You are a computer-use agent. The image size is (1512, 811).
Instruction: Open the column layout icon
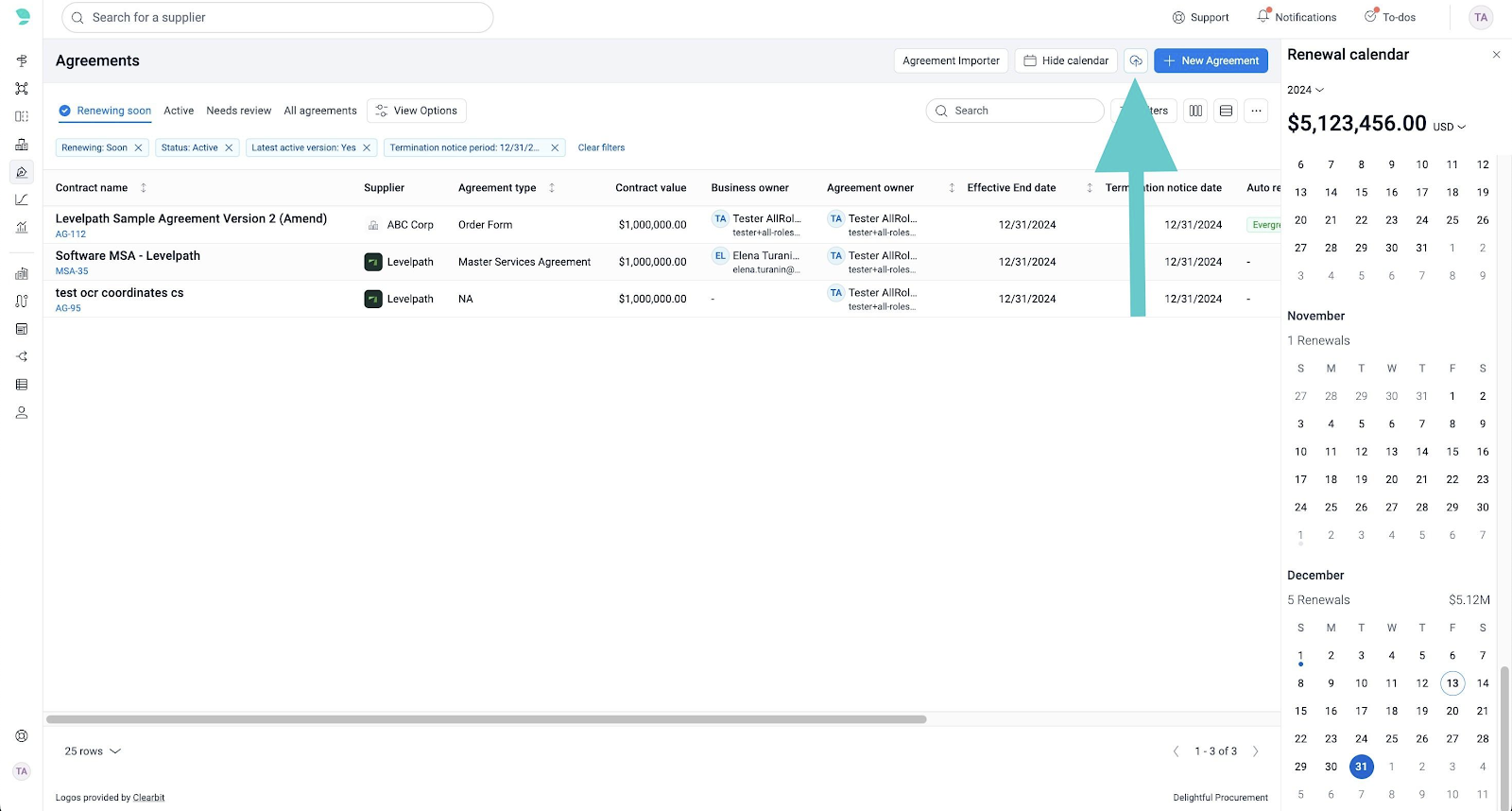1195,111
